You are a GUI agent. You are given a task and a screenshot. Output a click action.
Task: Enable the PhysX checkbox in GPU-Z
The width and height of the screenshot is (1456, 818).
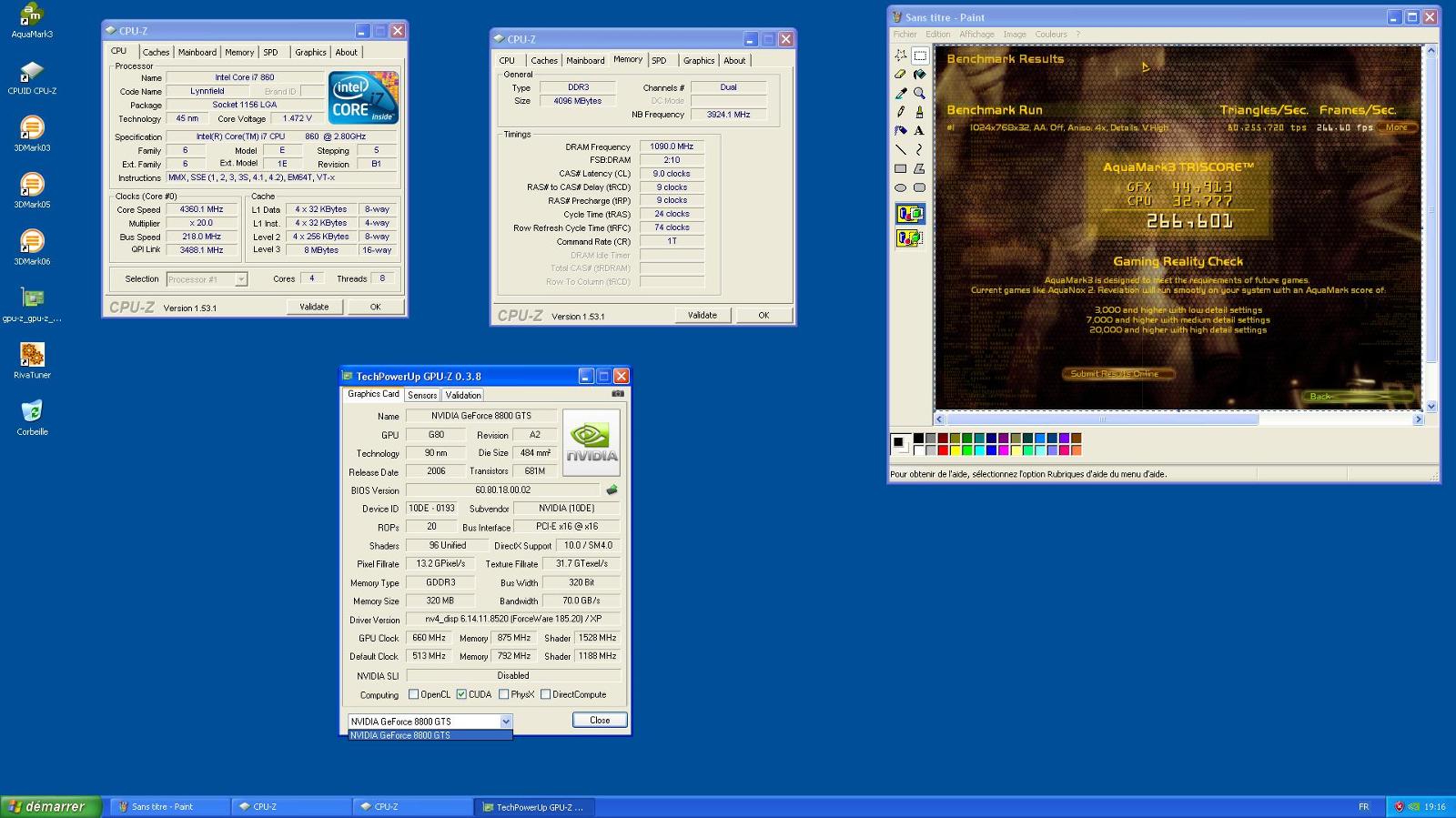tap(503, 694)
